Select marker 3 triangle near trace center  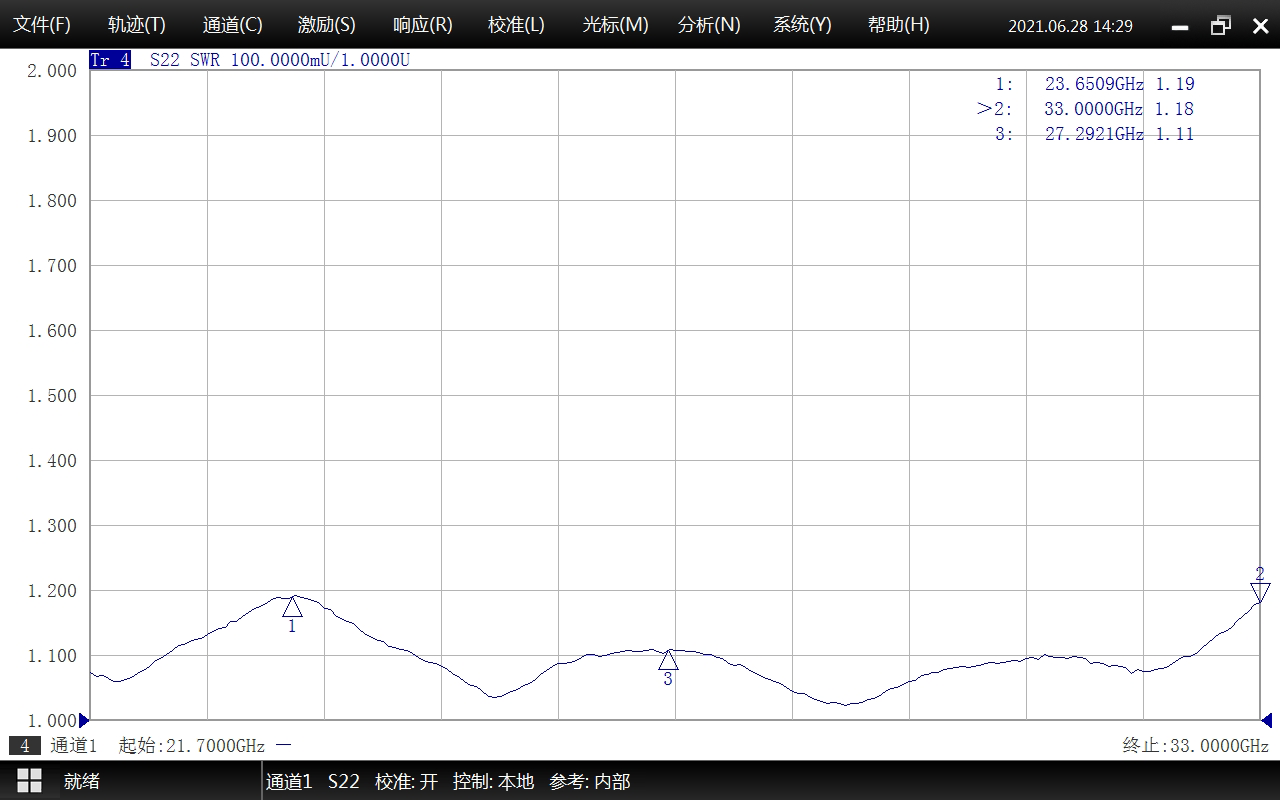pyautogui.click(x=668, y=660)
